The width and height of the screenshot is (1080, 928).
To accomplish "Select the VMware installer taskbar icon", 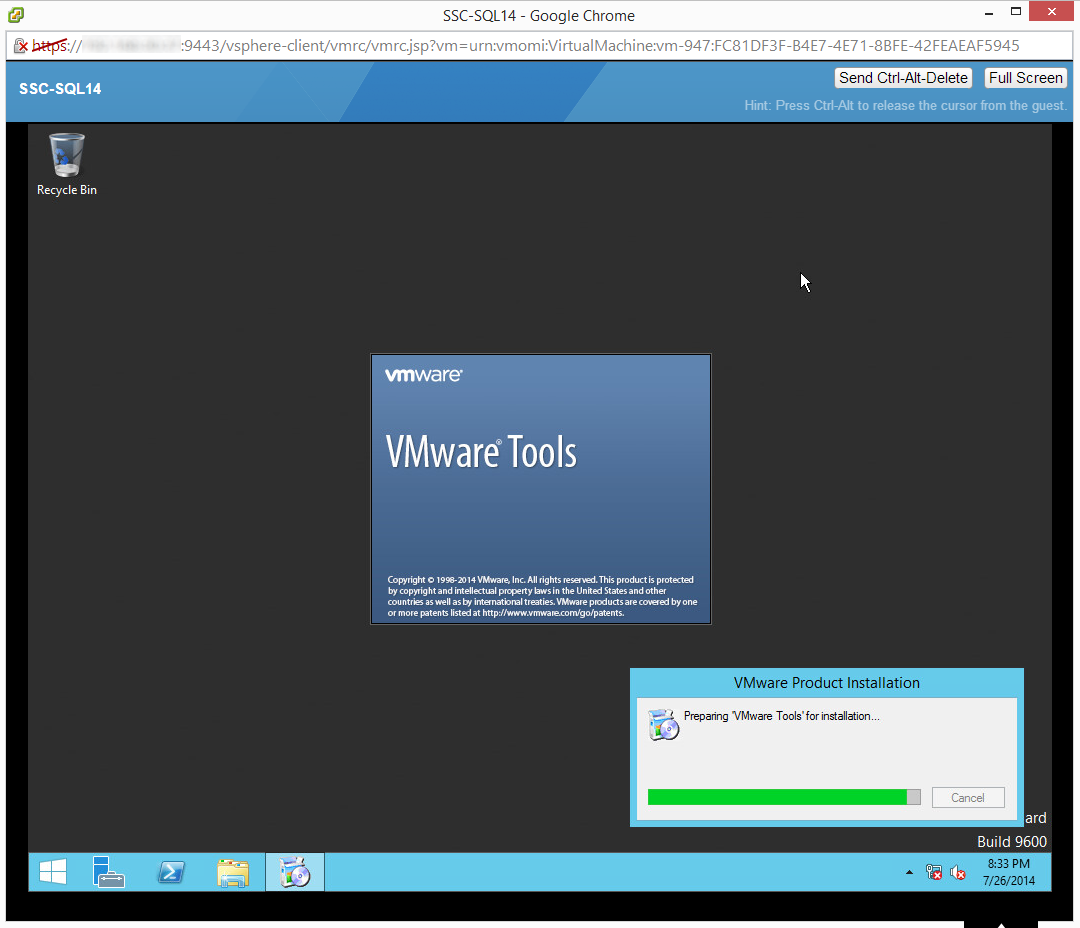I will [295, 872].
